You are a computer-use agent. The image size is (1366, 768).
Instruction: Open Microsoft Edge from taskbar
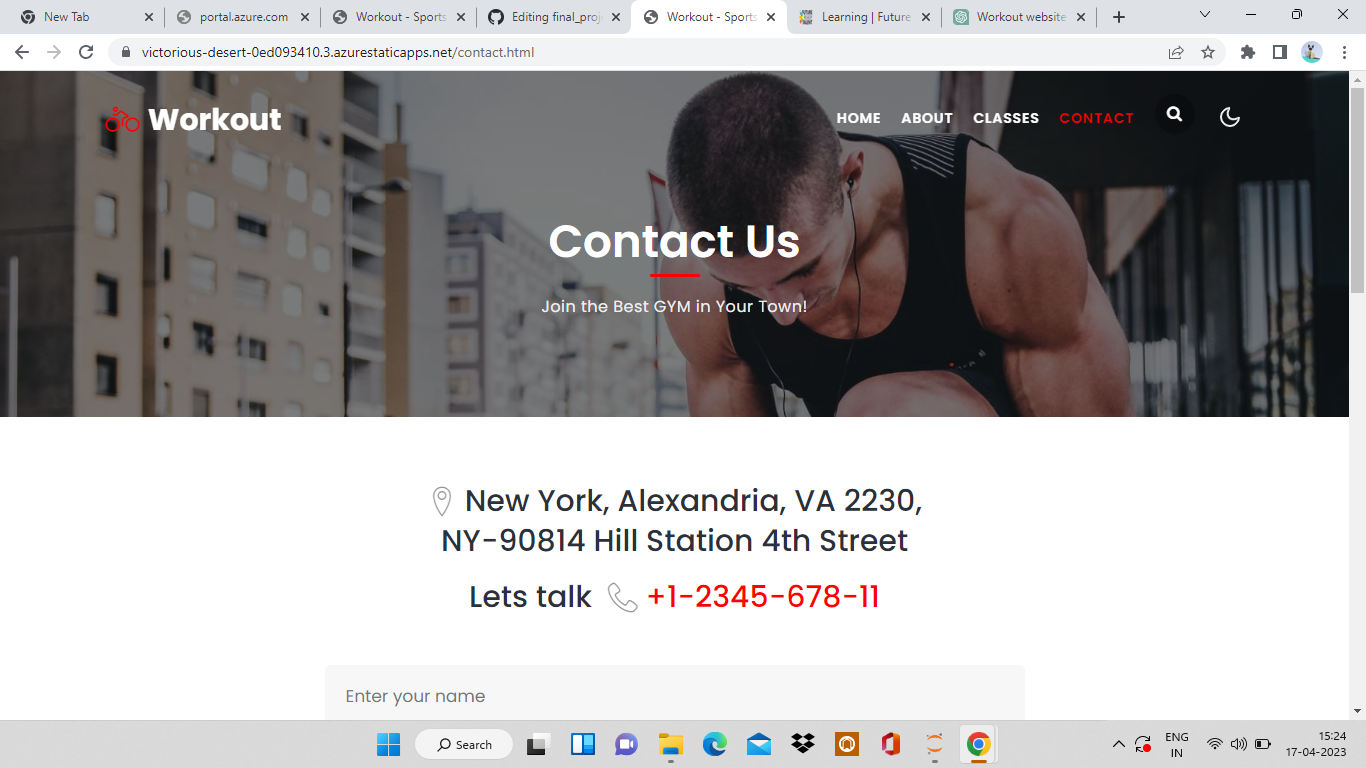(714, 744)
